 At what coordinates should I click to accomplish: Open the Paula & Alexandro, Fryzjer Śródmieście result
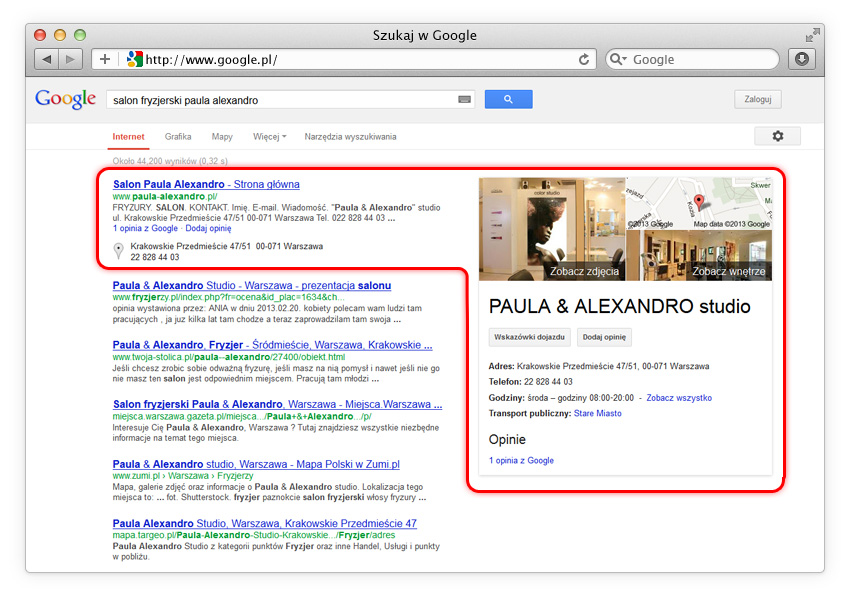[x=272, y=345]
